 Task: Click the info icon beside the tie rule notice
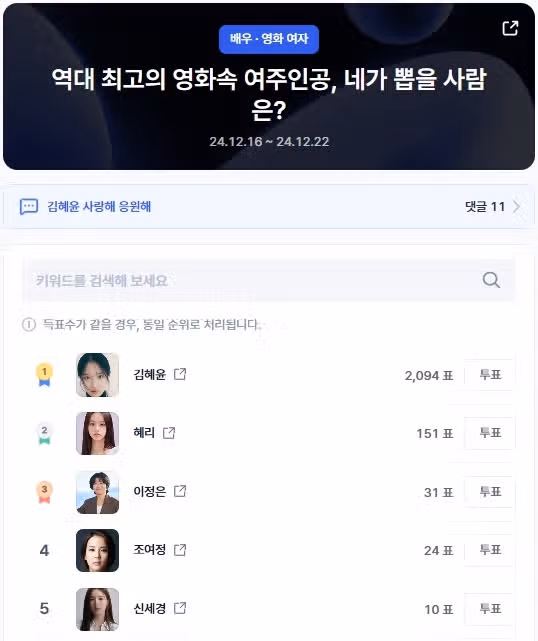pyautogui.click(x=29, y=325)
